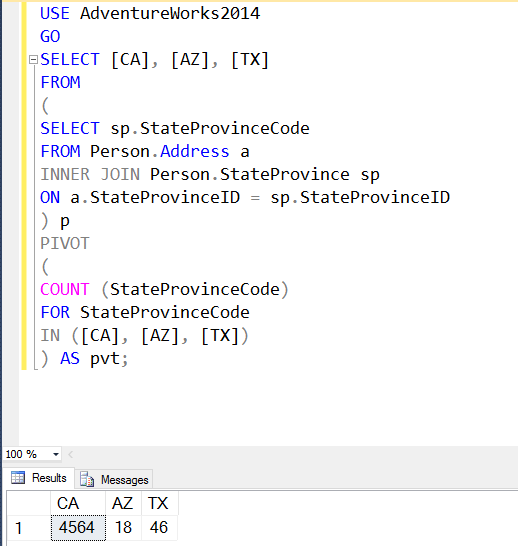The height and width of the screenshot is (546, 518).
Task: Click the AS keyword
Action: click(70, 358)
